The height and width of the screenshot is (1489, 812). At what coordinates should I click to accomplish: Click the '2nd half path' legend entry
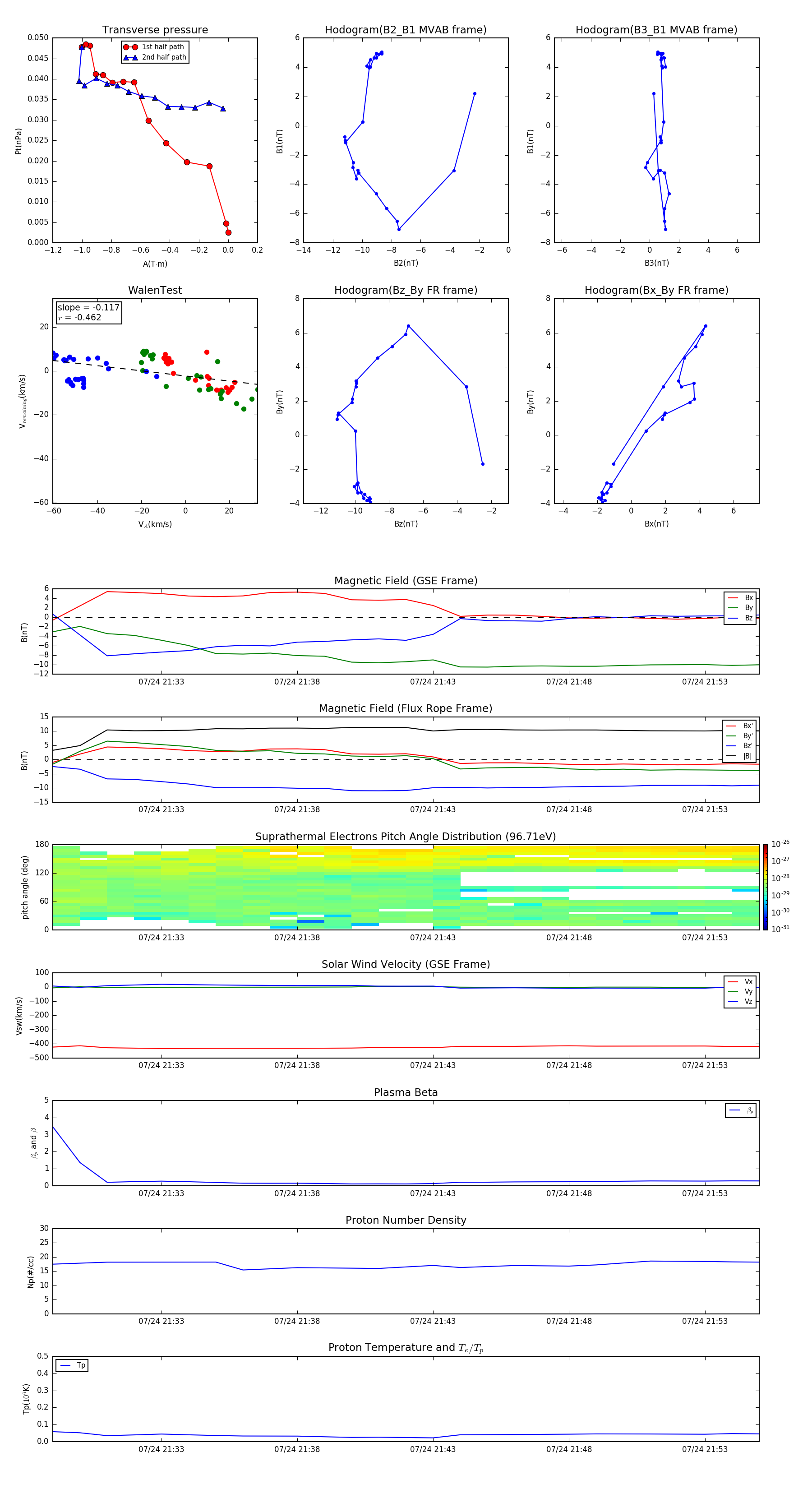[x=155, y=57]
